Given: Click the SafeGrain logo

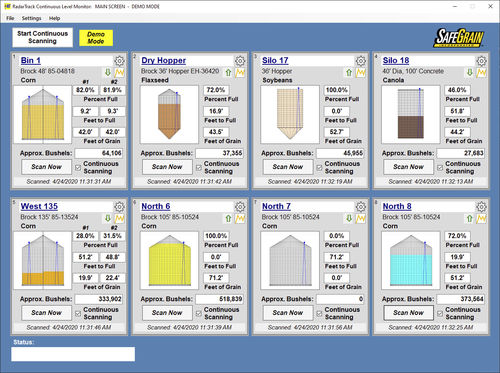Looking at the screenshot, I should click(x=459, y=38).
